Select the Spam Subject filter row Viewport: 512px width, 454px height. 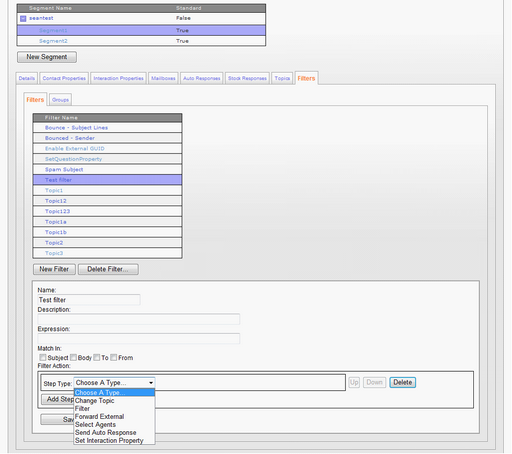click(x=107, y=169)
